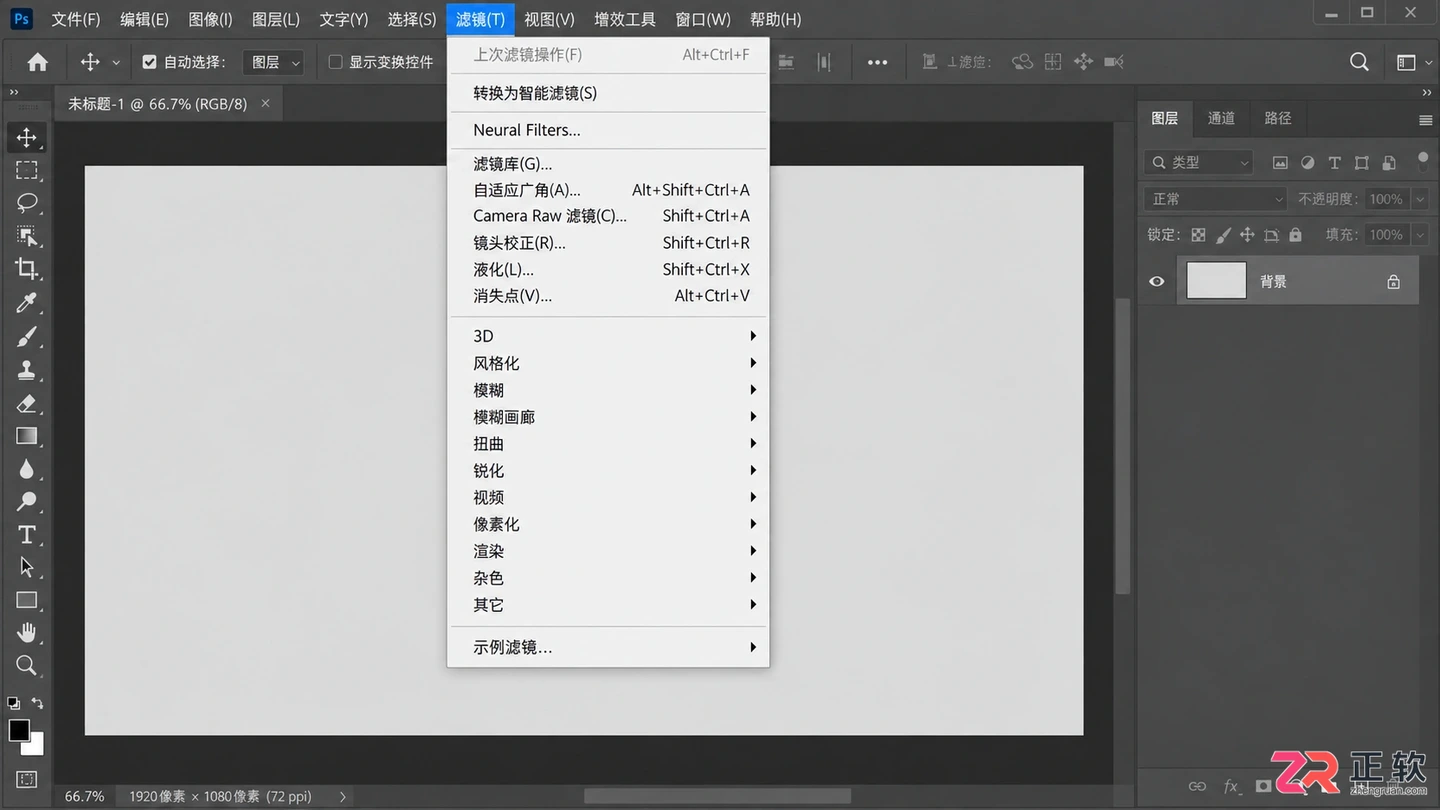Activate the Zoom tool in toolbox
The image size is (1440, 810).
(x=27, y=666)
